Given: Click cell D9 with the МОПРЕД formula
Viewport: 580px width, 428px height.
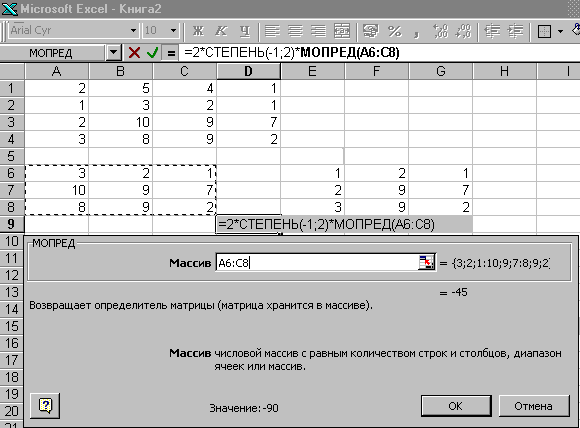Looking at the screenshot, I should [x=249, y=224].
